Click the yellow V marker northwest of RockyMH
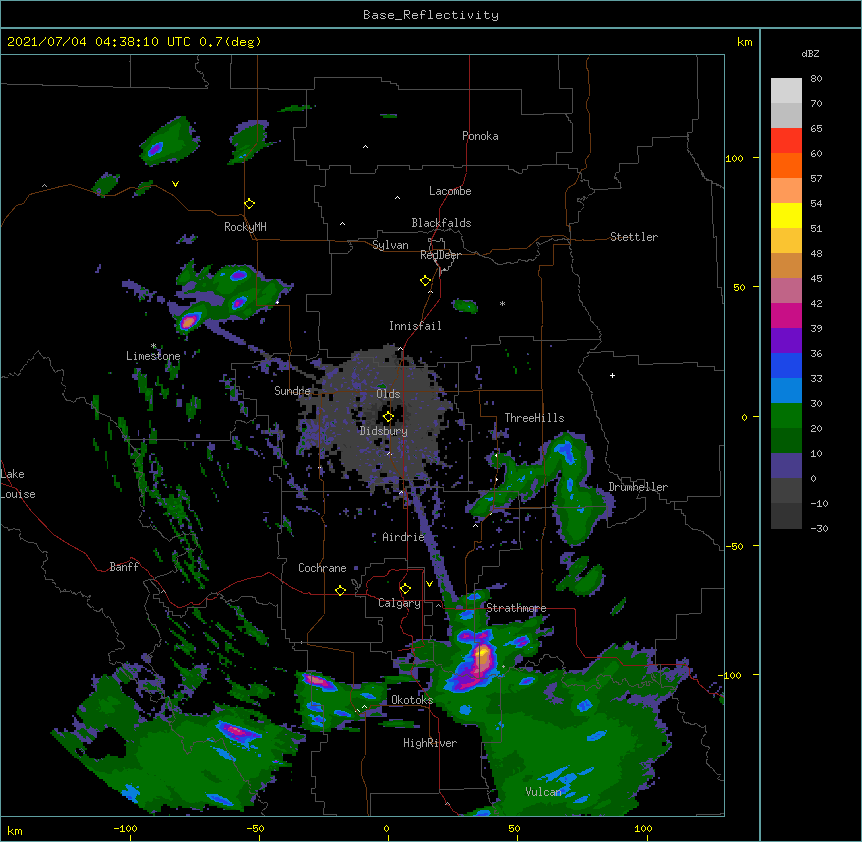 [175, 184]
